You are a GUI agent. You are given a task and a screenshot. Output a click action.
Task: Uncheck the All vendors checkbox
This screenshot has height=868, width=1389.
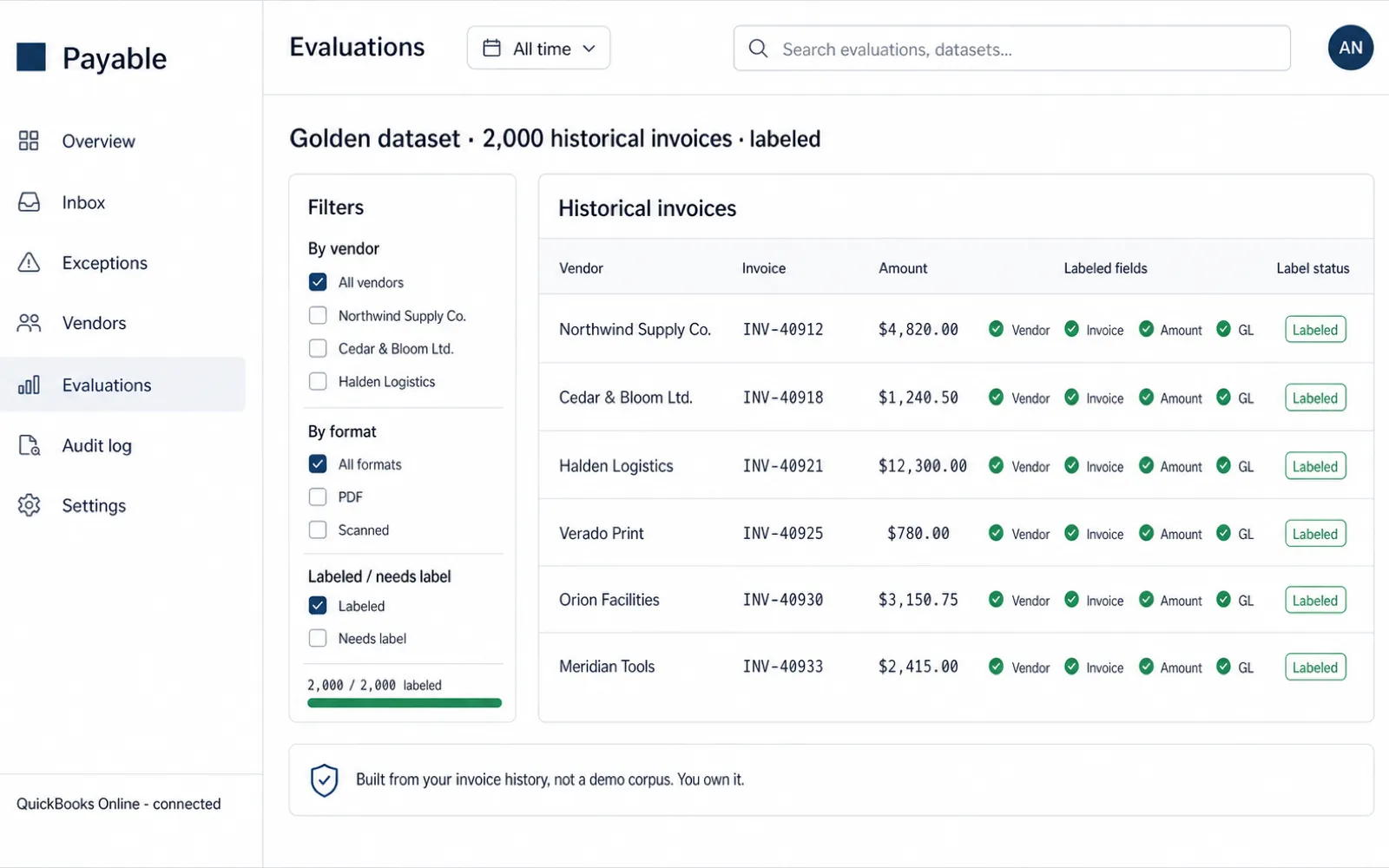318,282
